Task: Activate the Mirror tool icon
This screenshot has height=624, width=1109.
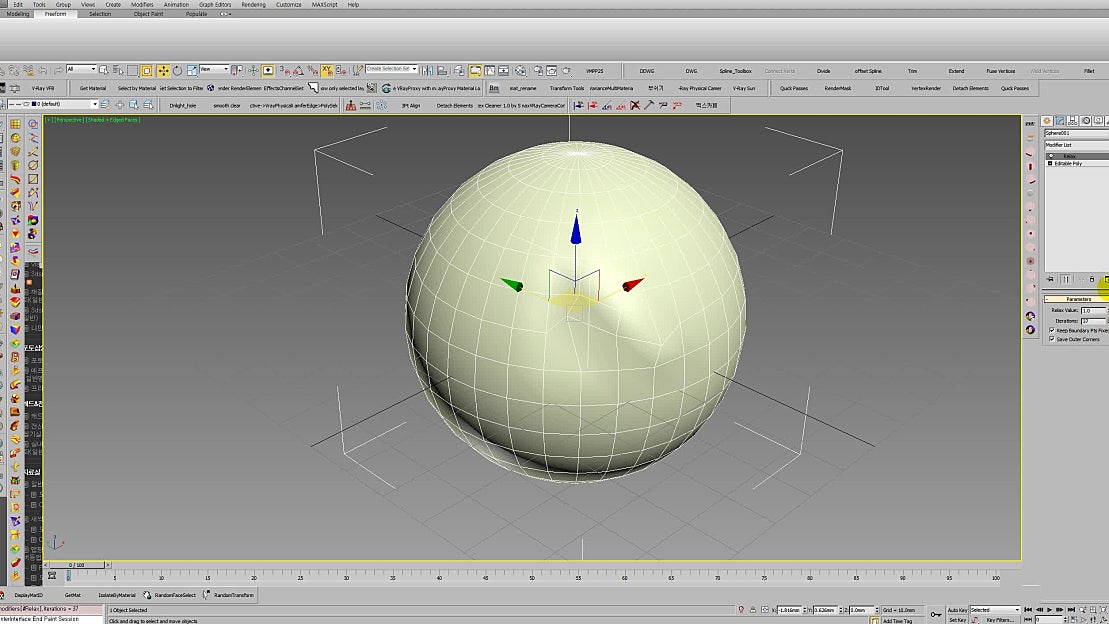Action: 427,70
